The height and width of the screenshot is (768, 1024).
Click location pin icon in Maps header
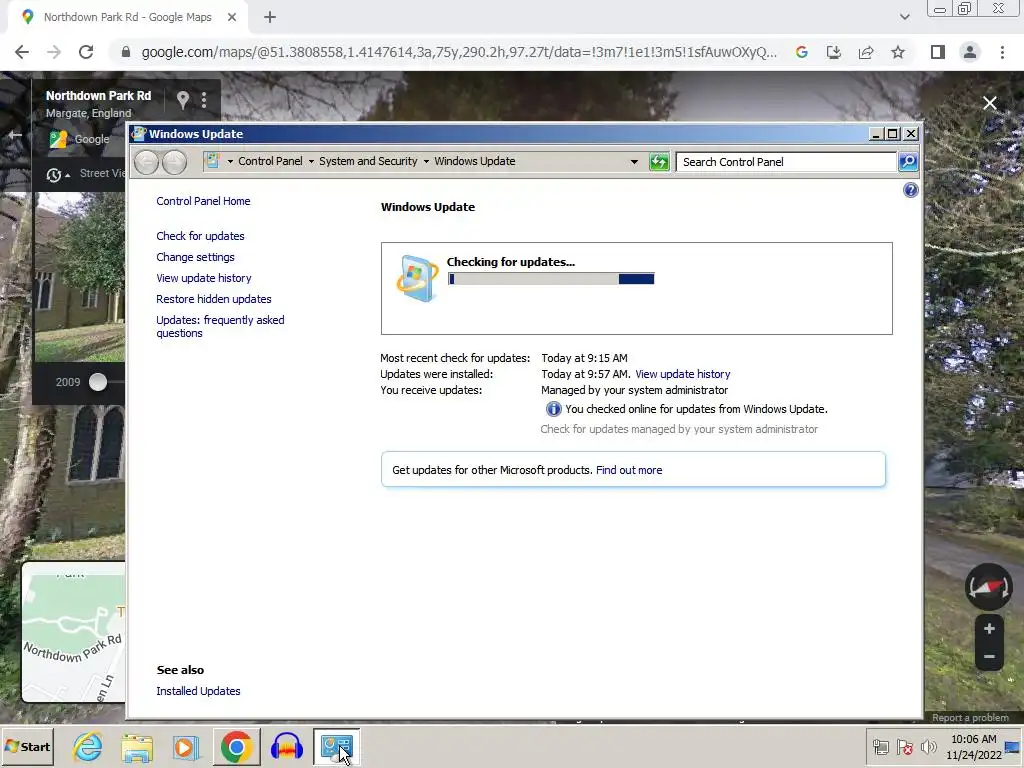(183, 100)
